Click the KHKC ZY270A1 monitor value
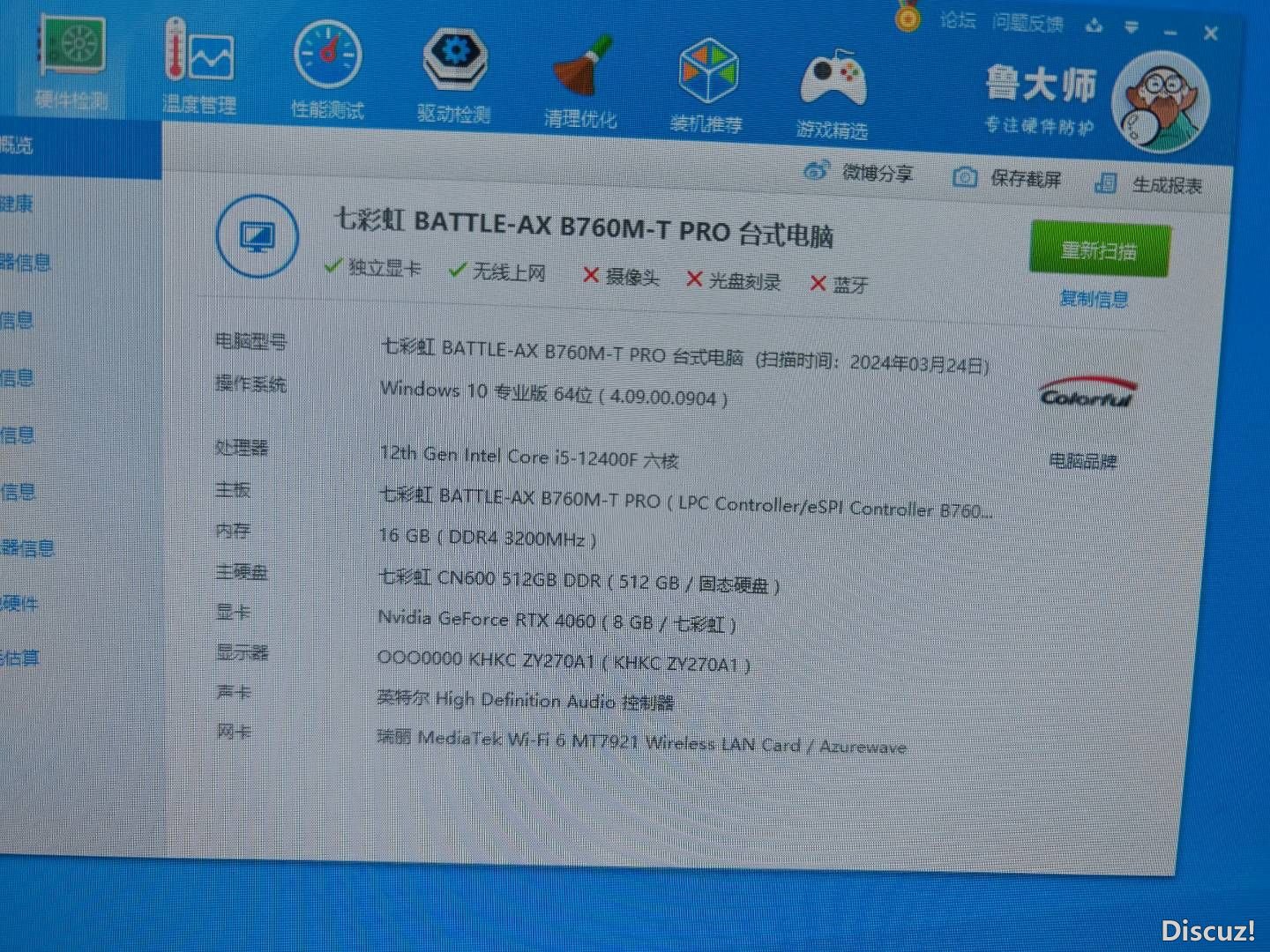Image resolution: width=1270 pixels, height=952 pixels. [x=563, y=660]
